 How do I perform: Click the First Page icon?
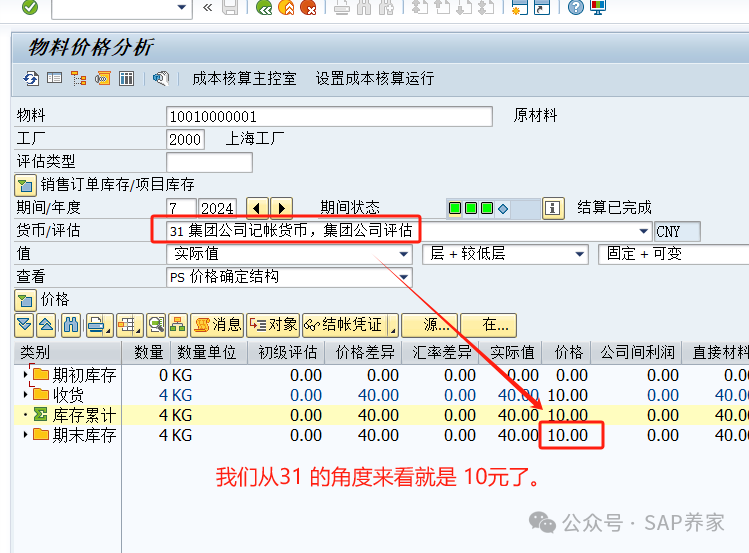419,7
